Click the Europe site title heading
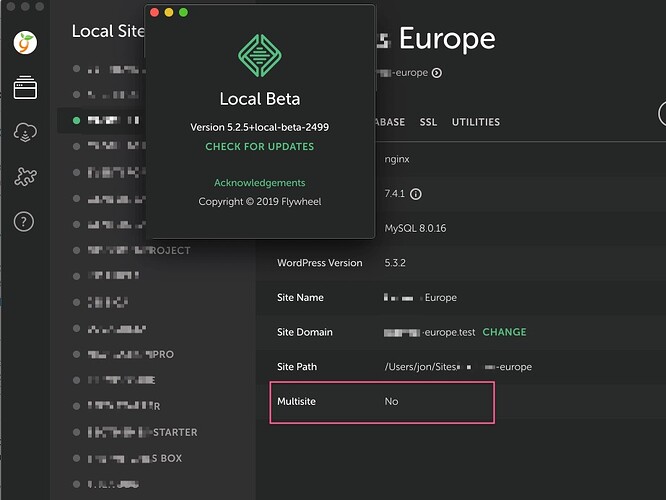The image size is (666, 500). [447, 39]
